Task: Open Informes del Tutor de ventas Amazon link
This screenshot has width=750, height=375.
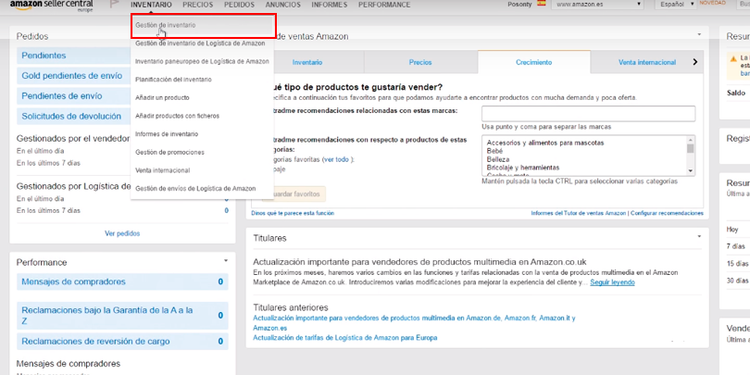Action: [x=578, y=213]
